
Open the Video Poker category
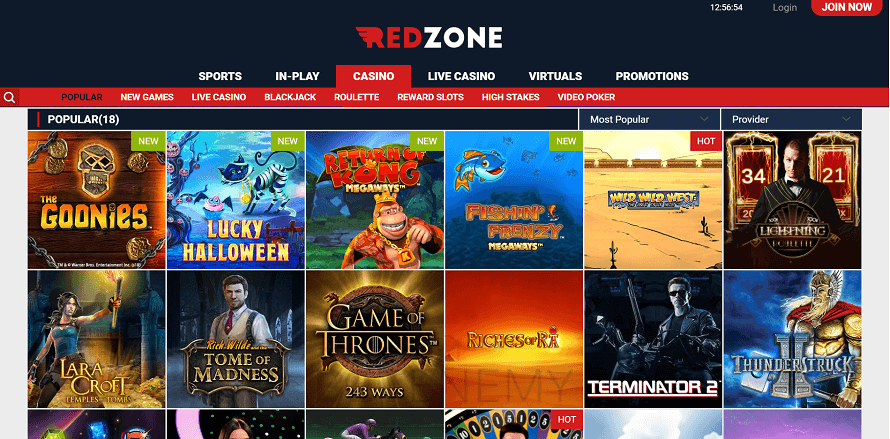click(586, 97)
